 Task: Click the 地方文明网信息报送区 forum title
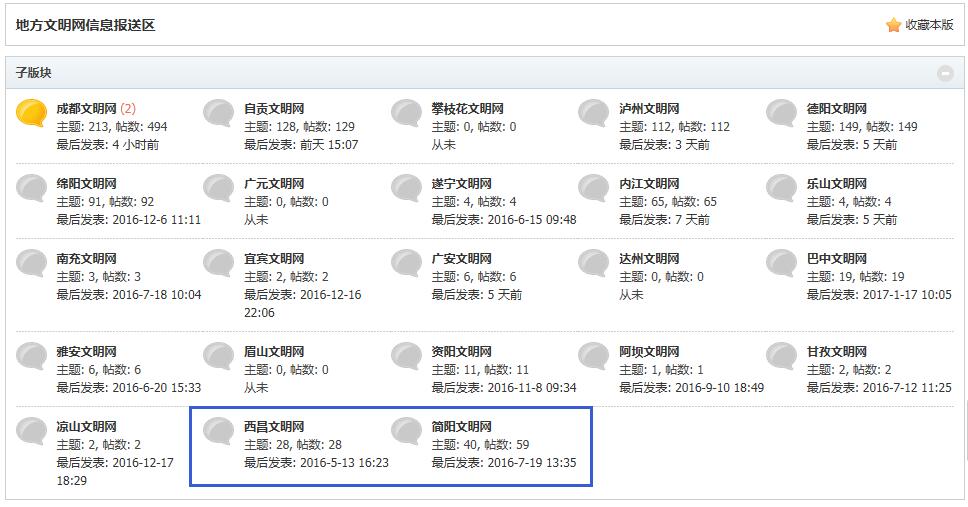(x=85, y=25)
